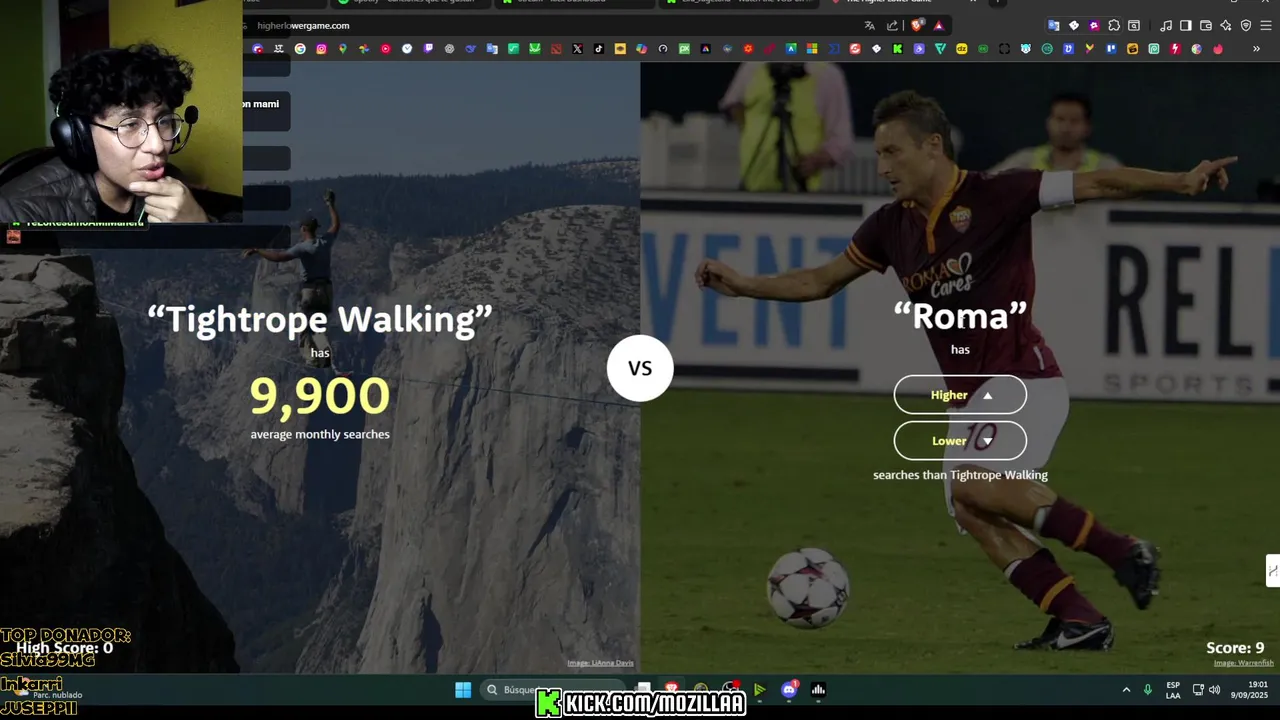Open the TikTok bookmark icon
Screen dimensions: 1280x720
pos(598,49)
